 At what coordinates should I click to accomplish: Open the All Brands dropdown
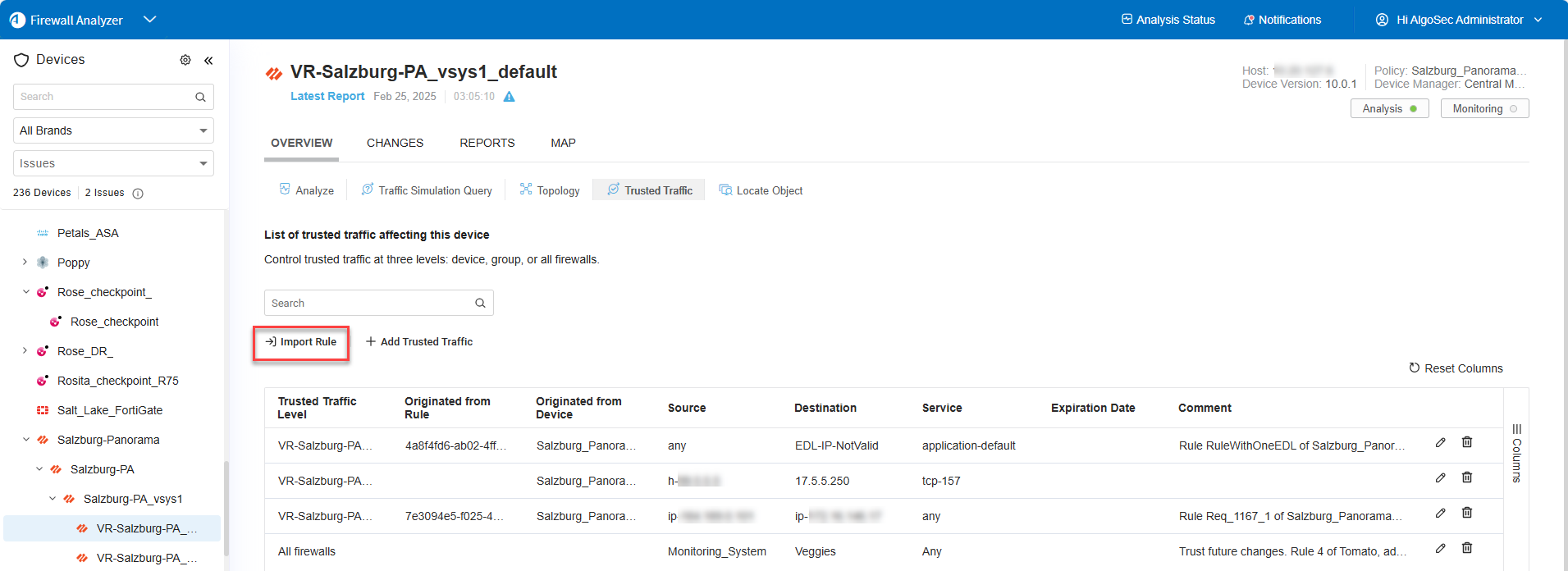[x=113, y=130]
